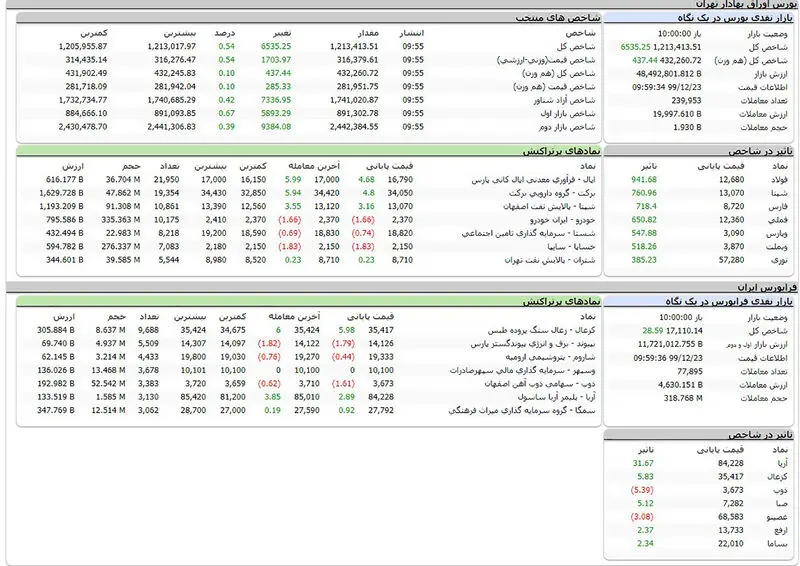Click value '1,629.728 B' in برکت row

(61, 193)
